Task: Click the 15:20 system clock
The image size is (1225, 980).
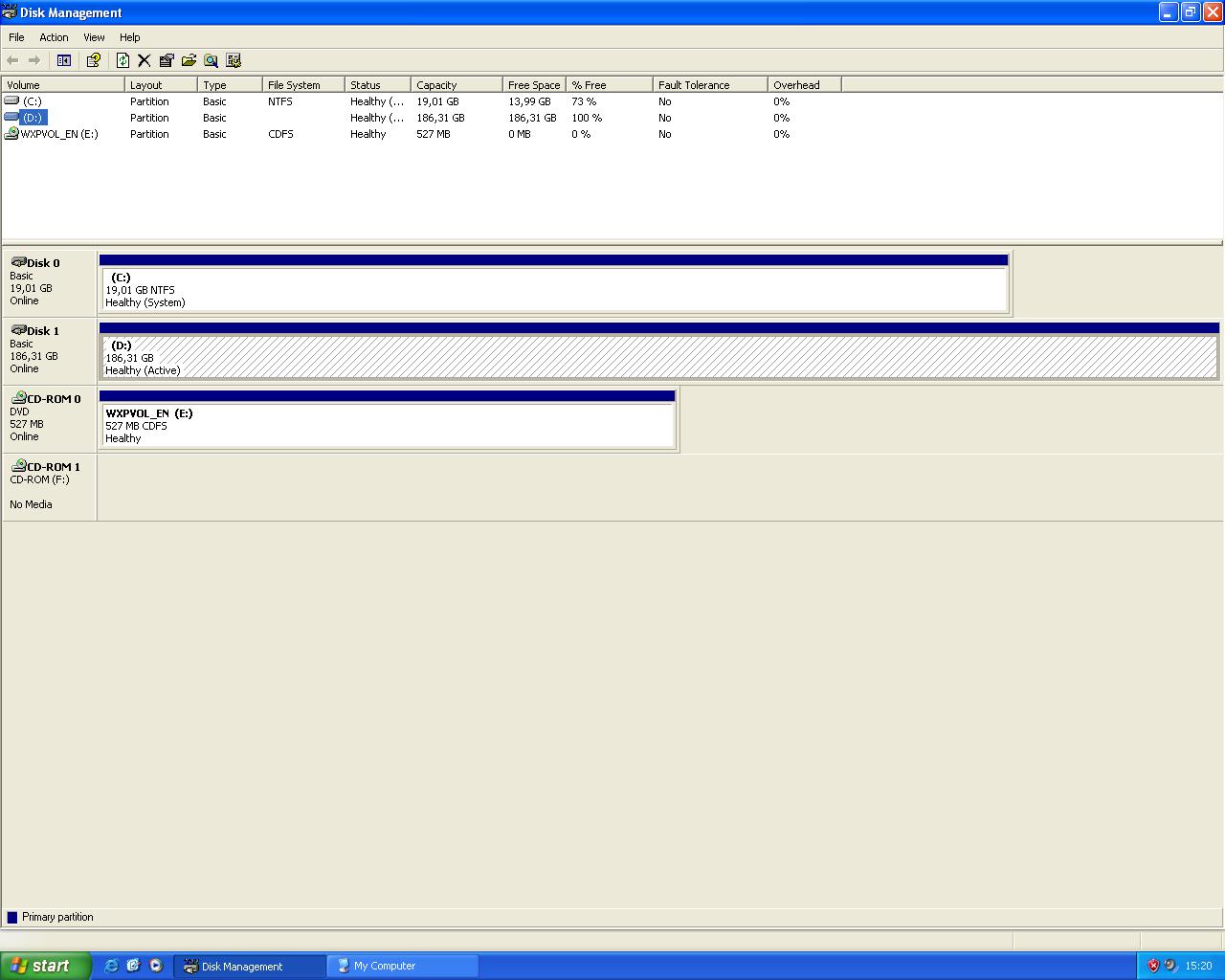Action: coord(1198,966)
